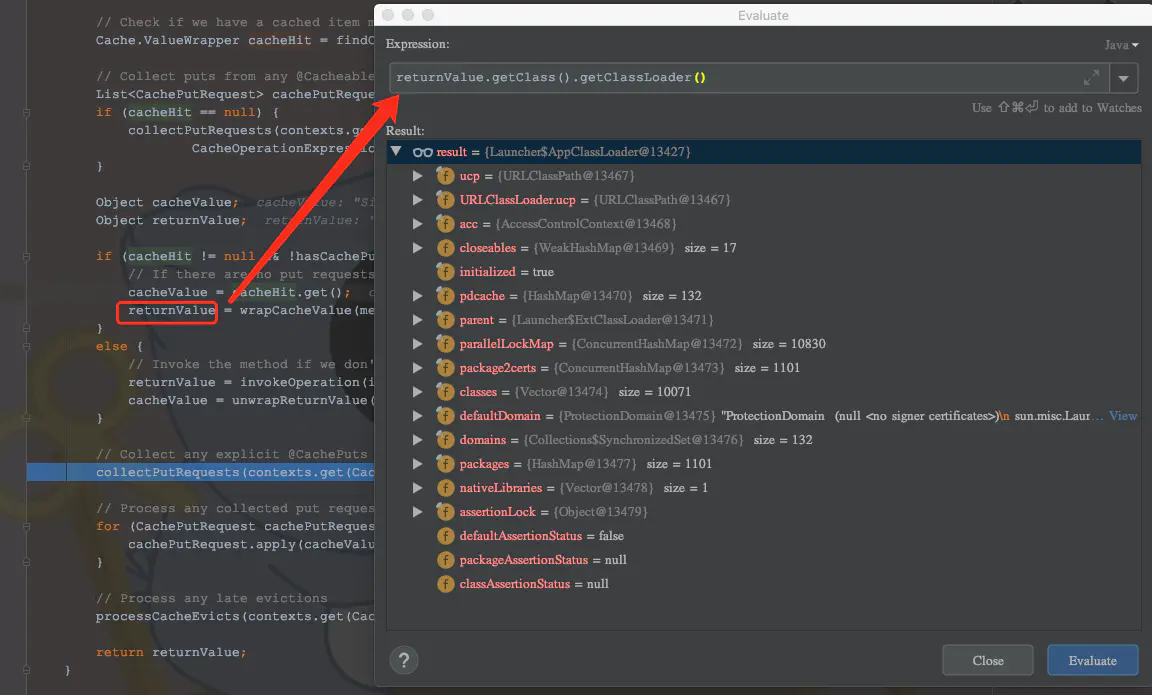The width and height of the screenshot is (1152, 695).
Task: Click the field icon next to classes
Action: tap(445, 391)
